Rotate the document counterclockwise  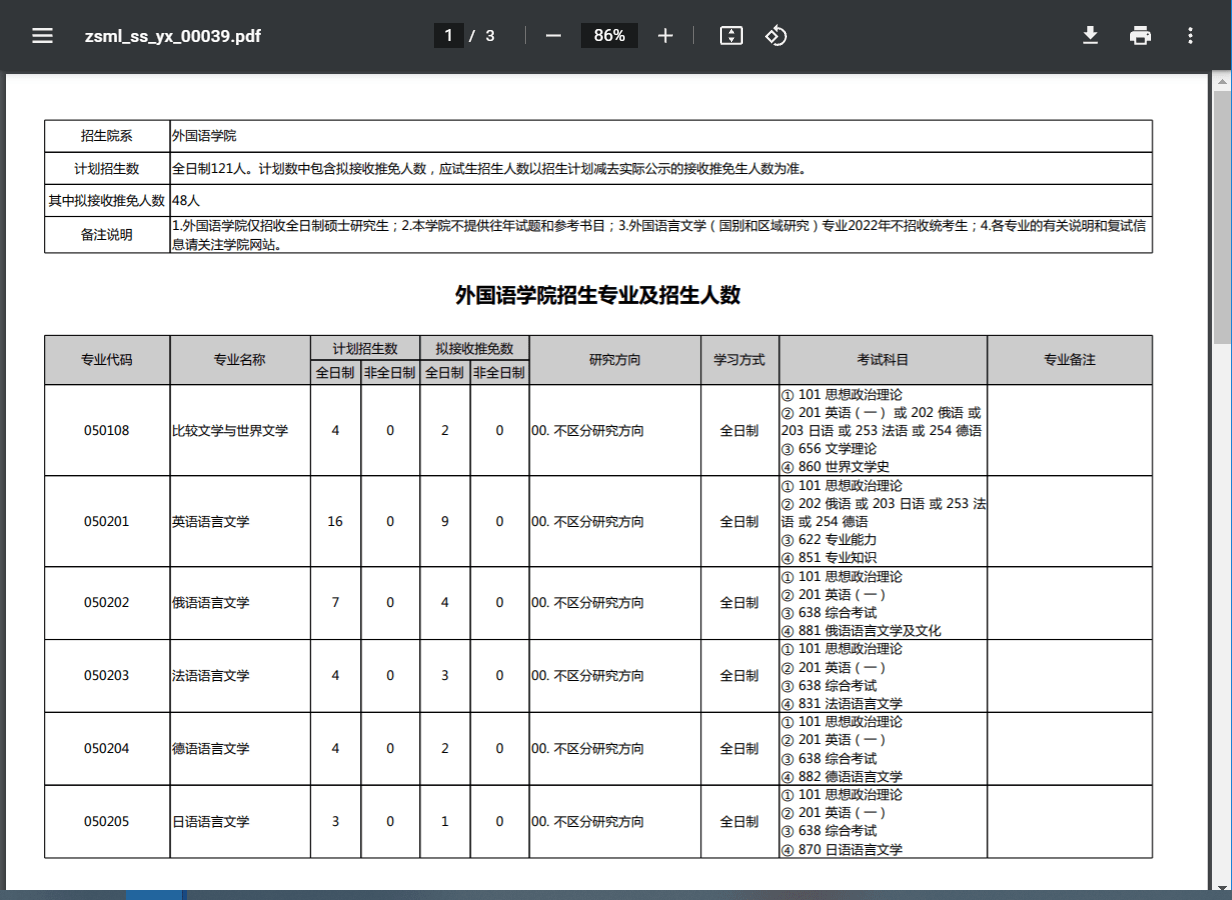pyautogui.click(x=776, y=36)
